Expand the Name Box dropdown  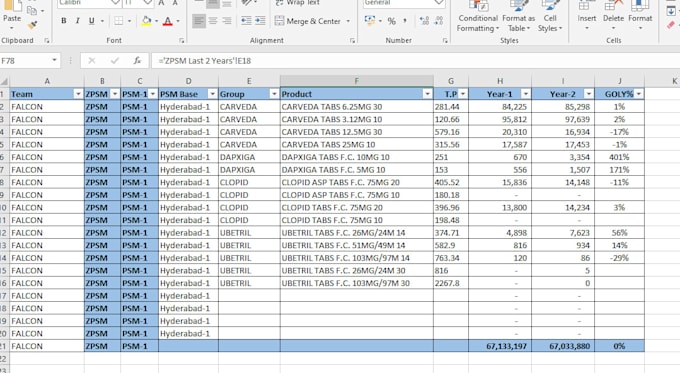[55, 60]
